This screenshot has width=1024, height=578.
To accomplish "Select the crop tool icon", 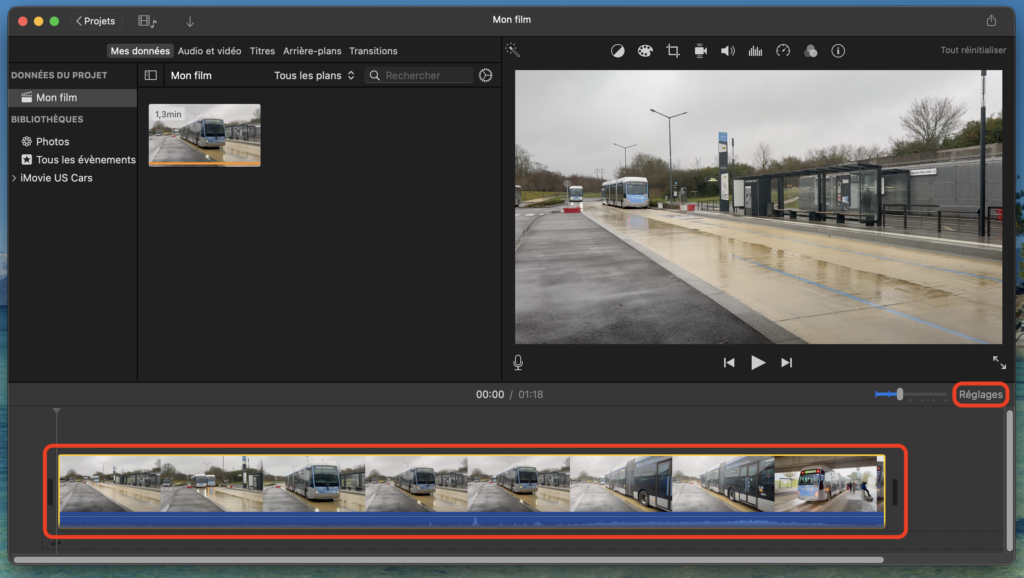I will pos(673,51).
